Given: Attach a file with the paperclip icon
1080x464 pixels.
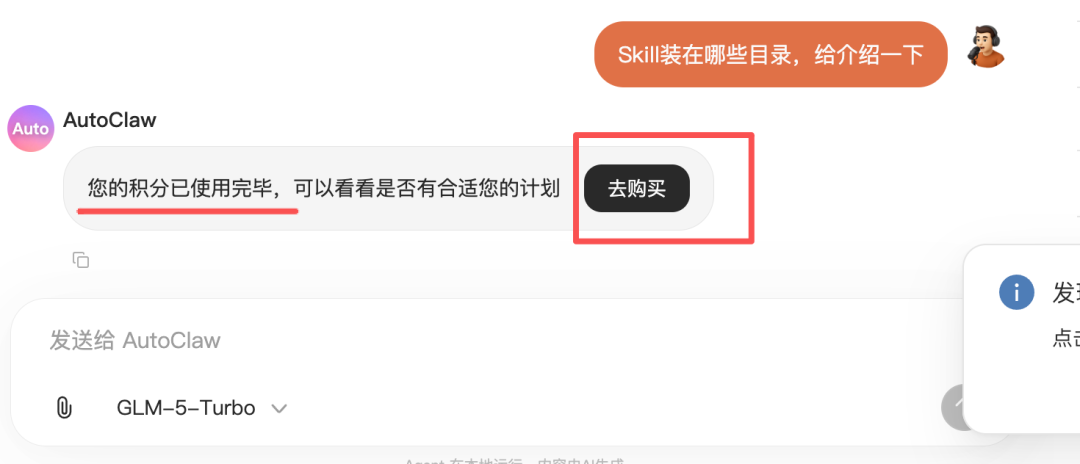Looking at the screenshot, I should 63,408.
